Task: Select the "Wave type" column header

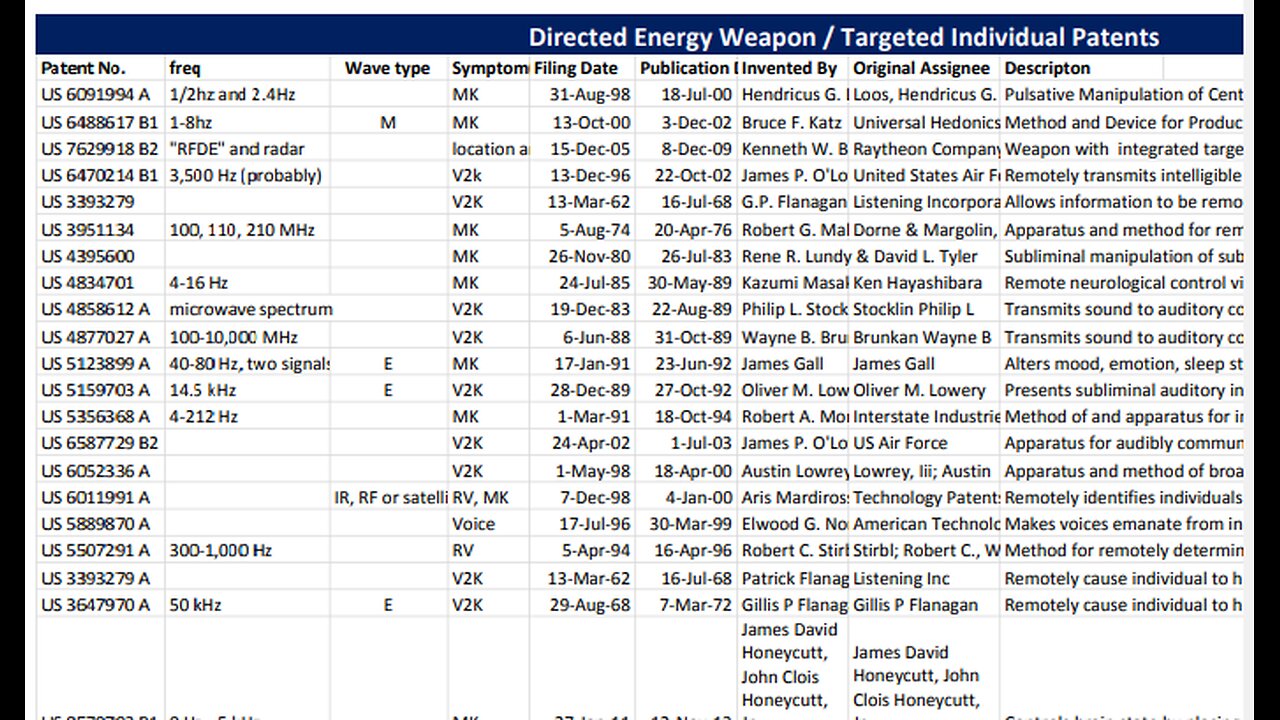Action: pyautogui.click(x=387, y=68)
